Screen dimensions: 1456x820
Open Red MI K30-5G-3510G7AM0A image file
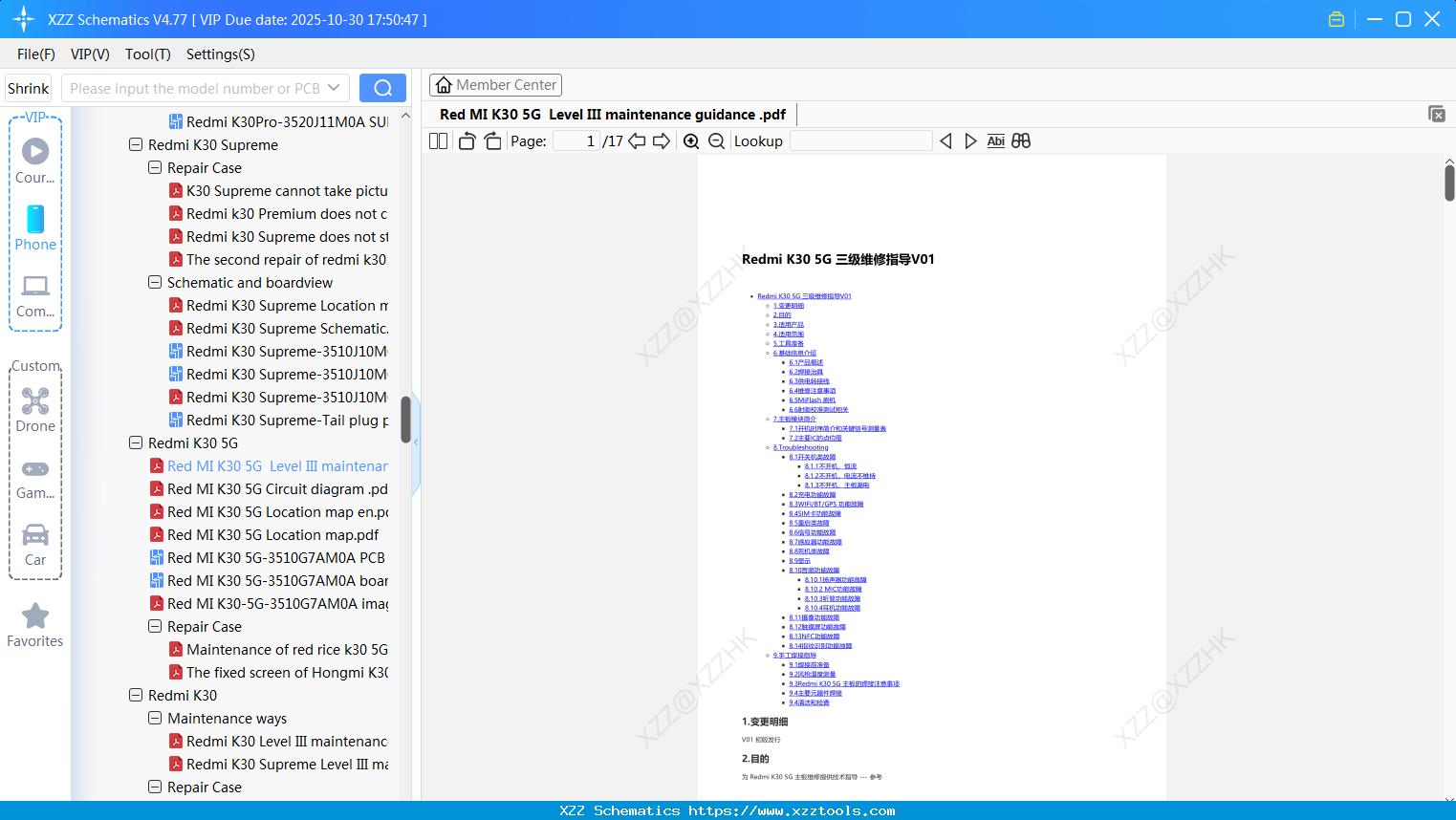pyautogui.click(x=269, y=604)
